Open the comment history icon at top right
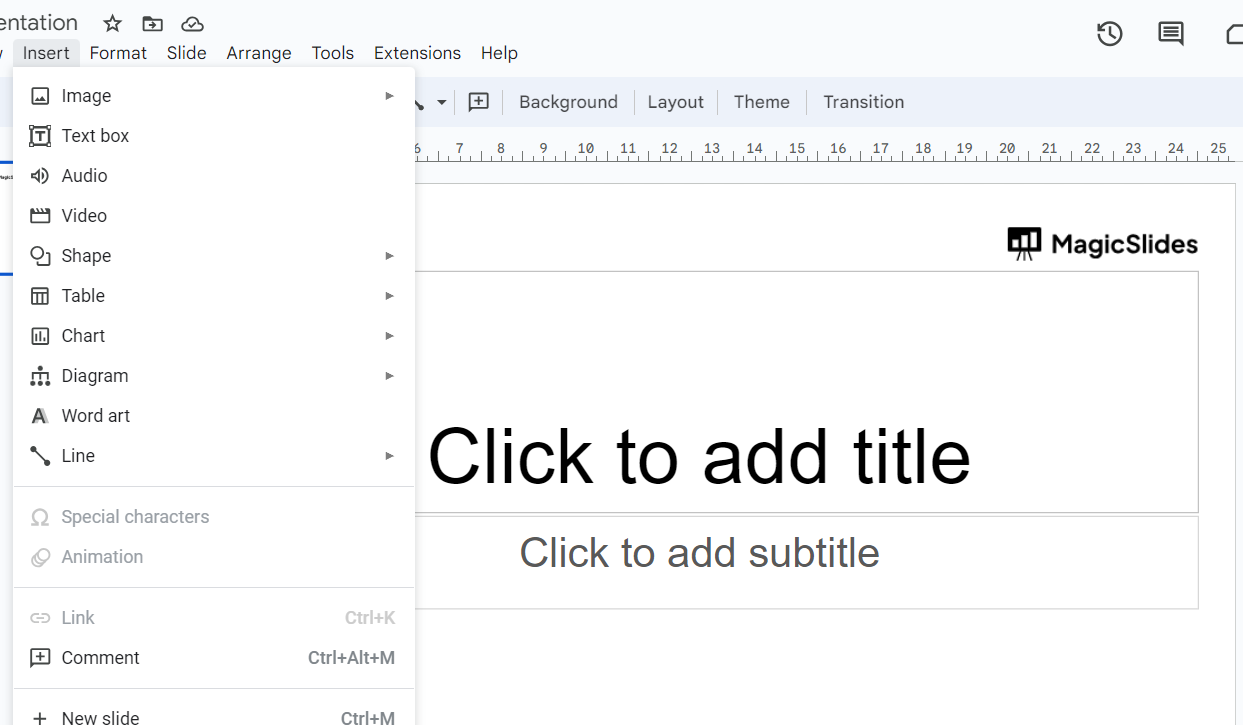Viewport: 1243px width, 725px height. point(1170,34)
